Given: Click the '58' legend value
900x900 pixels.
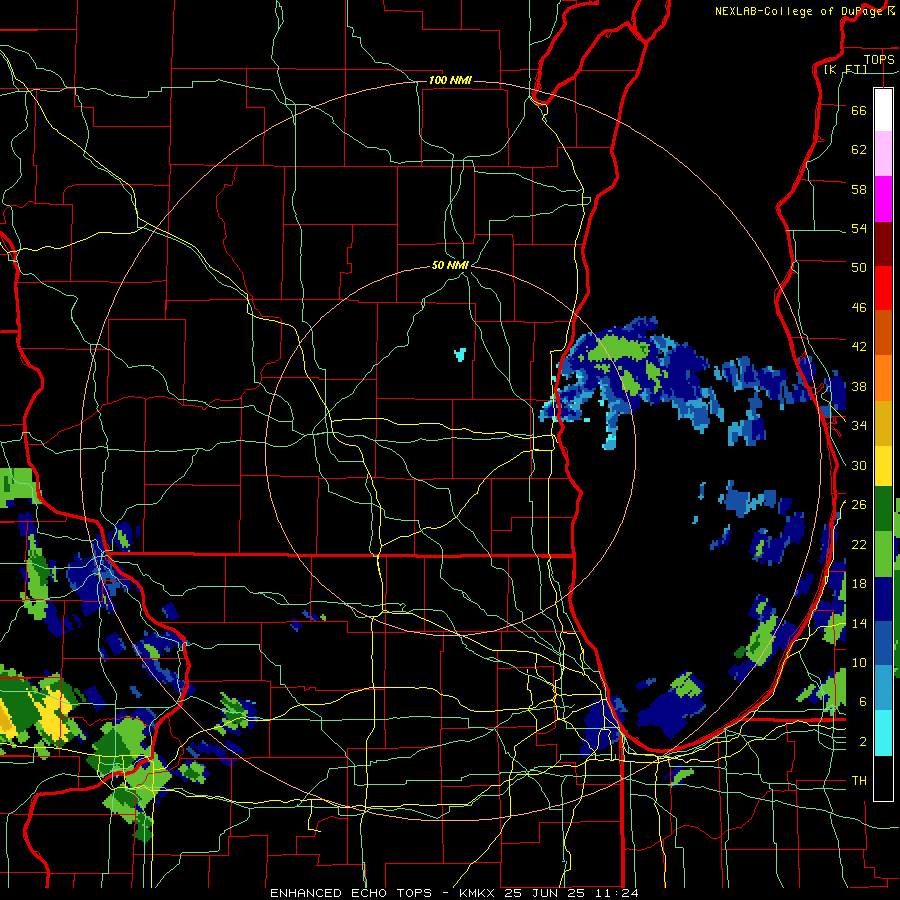Looking at the screenshot, I should pos(859,189).
